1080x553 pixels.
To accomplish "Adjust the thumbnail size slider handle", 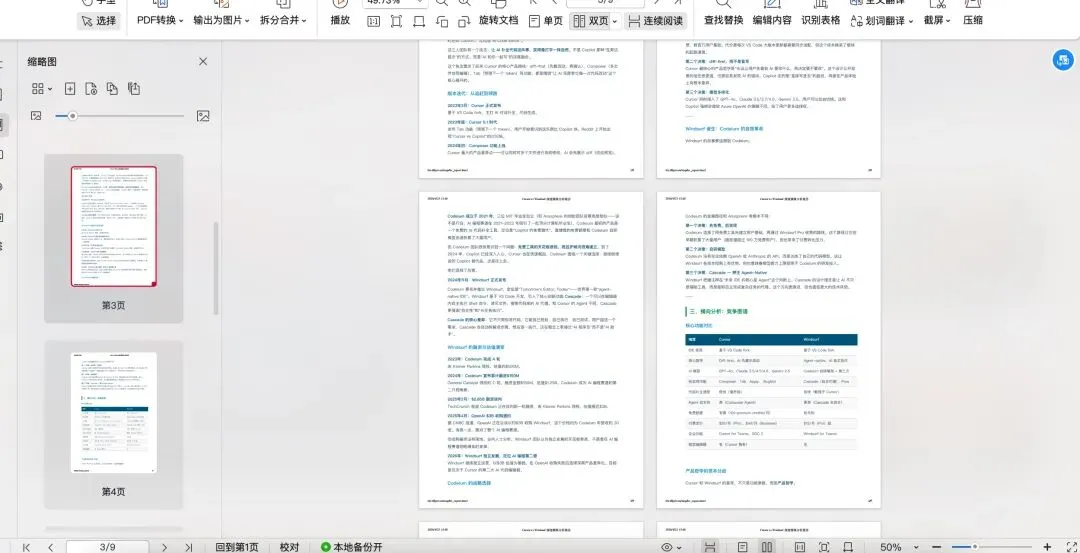I will (72, 116).
